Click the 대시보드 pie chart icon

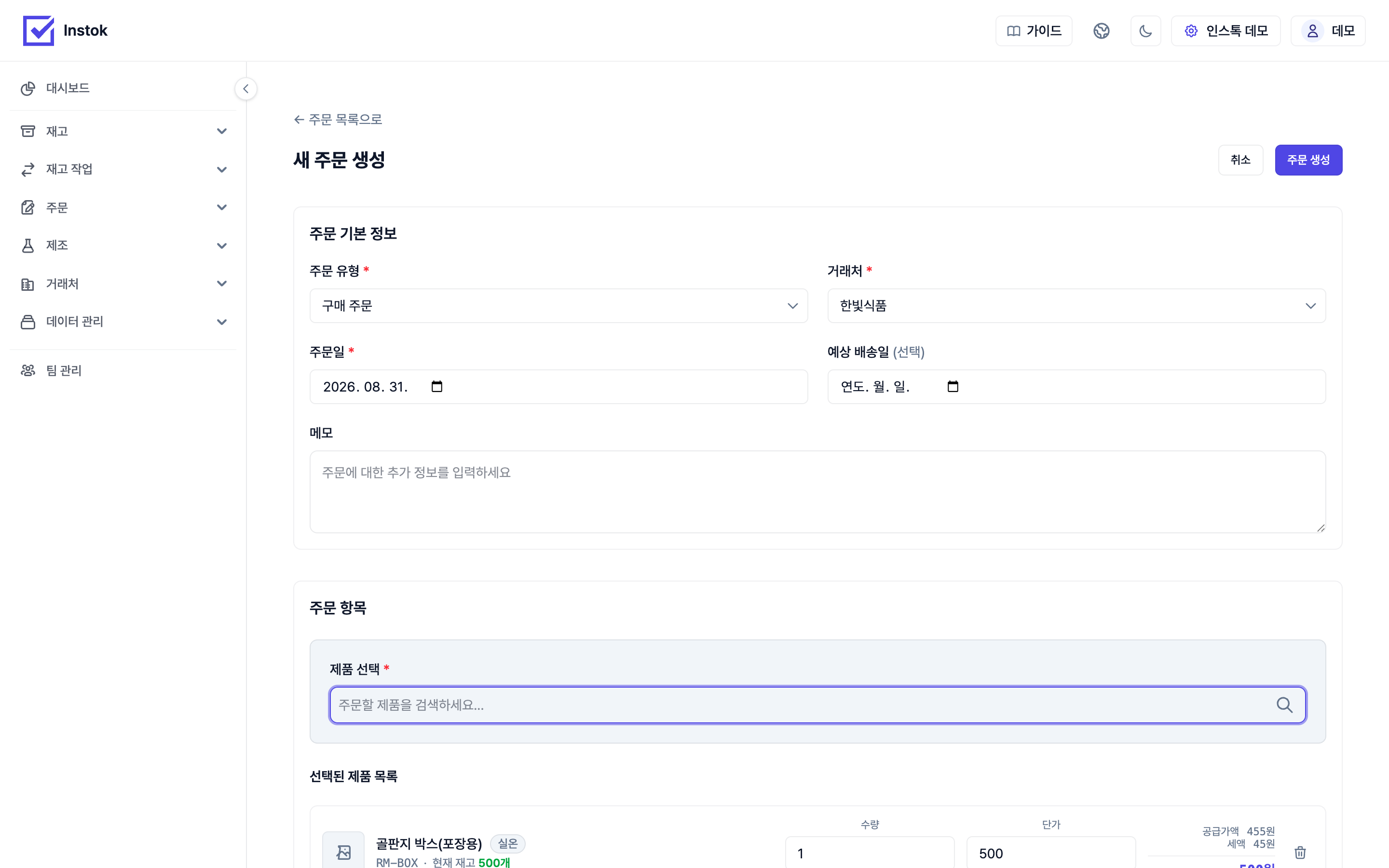pyautogui.click(x=27, y=88)
